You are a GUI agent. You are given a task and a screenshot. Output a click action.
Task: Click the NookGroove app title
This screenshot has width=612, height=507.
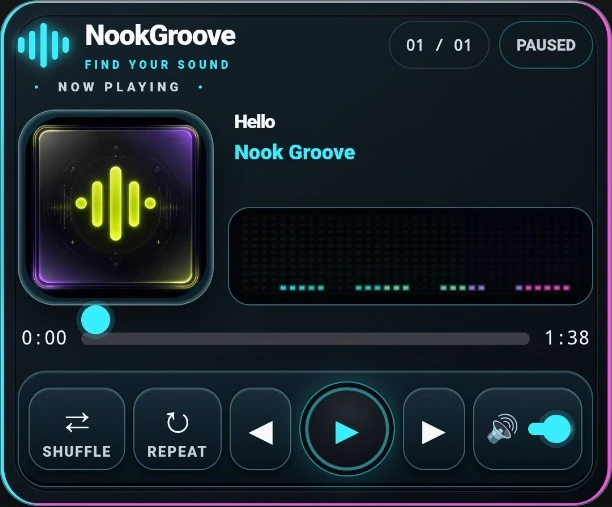click(x=160, y=36)
